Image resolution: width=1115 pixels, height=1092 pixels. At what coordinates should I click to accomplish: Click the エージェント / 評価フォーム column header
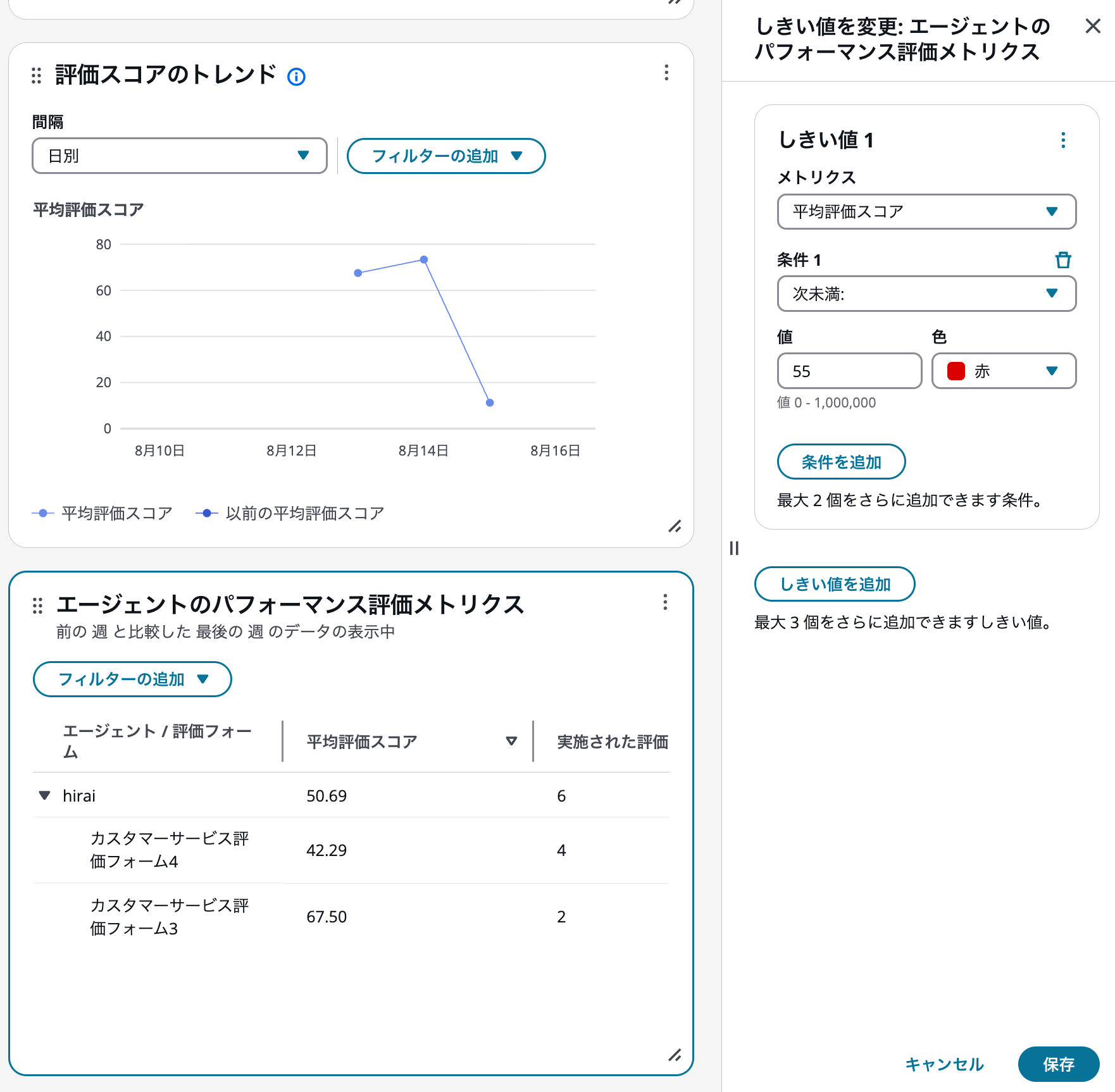pyautogui.click(x=158, y=741)
